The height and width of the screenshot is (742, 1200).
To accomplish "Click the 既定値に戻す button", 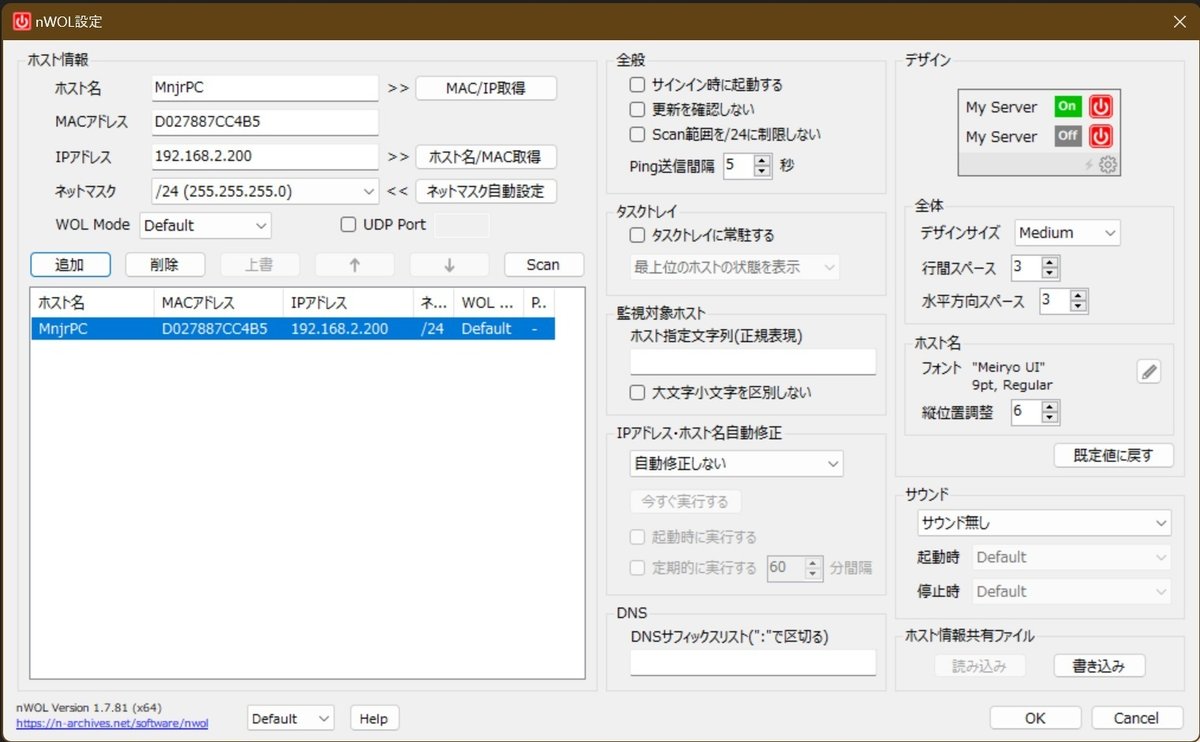I will (1114, 455).
